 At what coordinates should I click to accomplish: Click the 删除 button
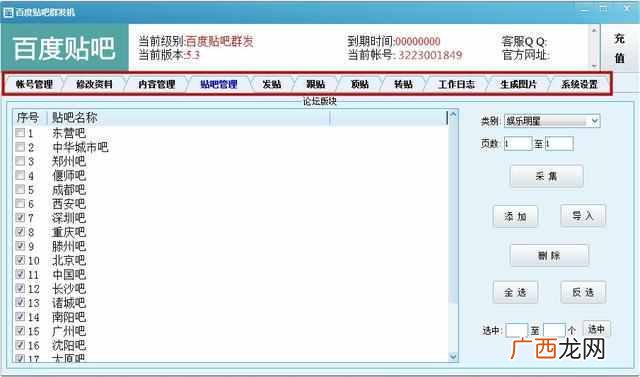coord(549,255)
